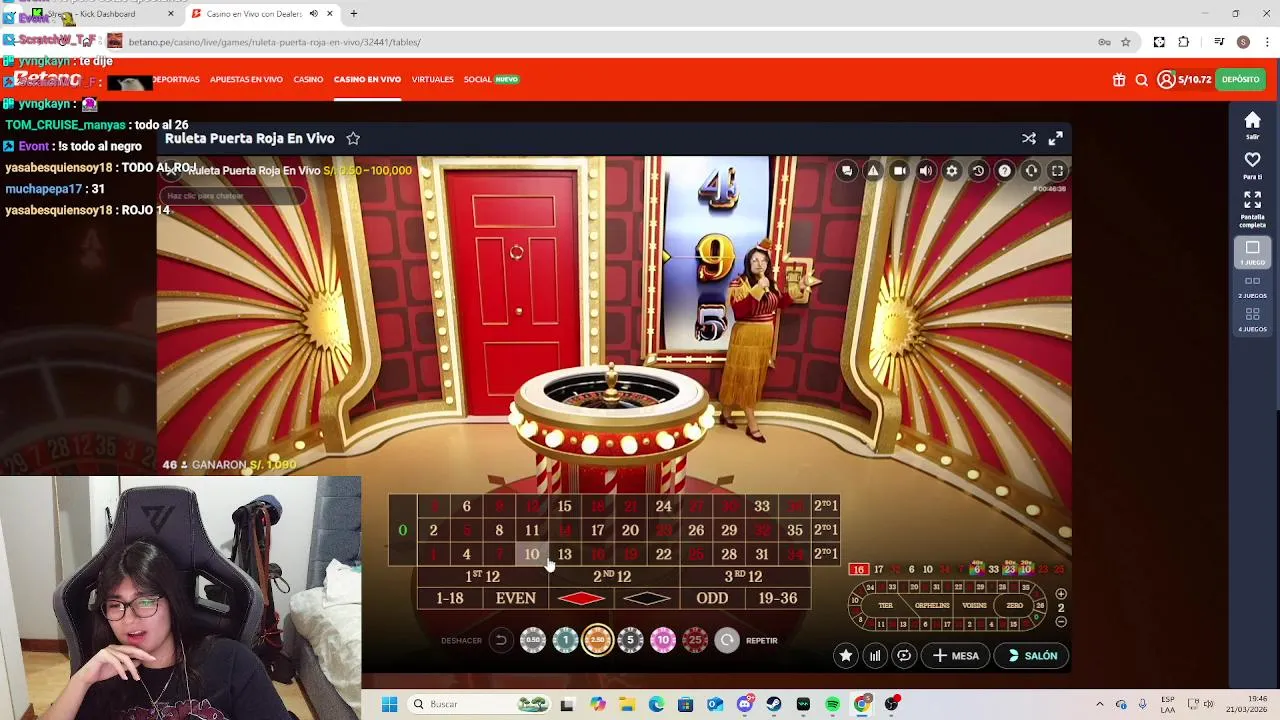1280x720 pixels.
Task: Bet on the 2ND 12 dozen
Action: click(613, 577)
